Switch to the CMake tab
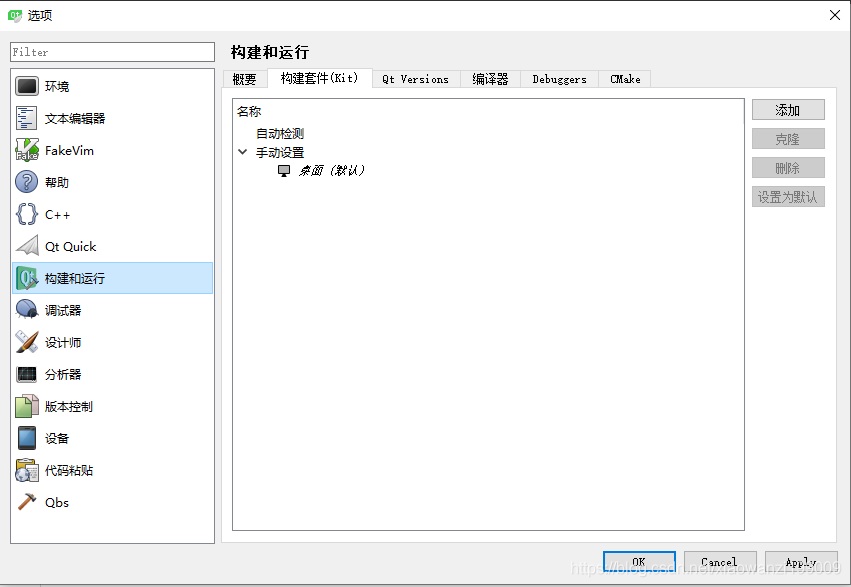This screenshot has height=587, width=851. point(624,79)
